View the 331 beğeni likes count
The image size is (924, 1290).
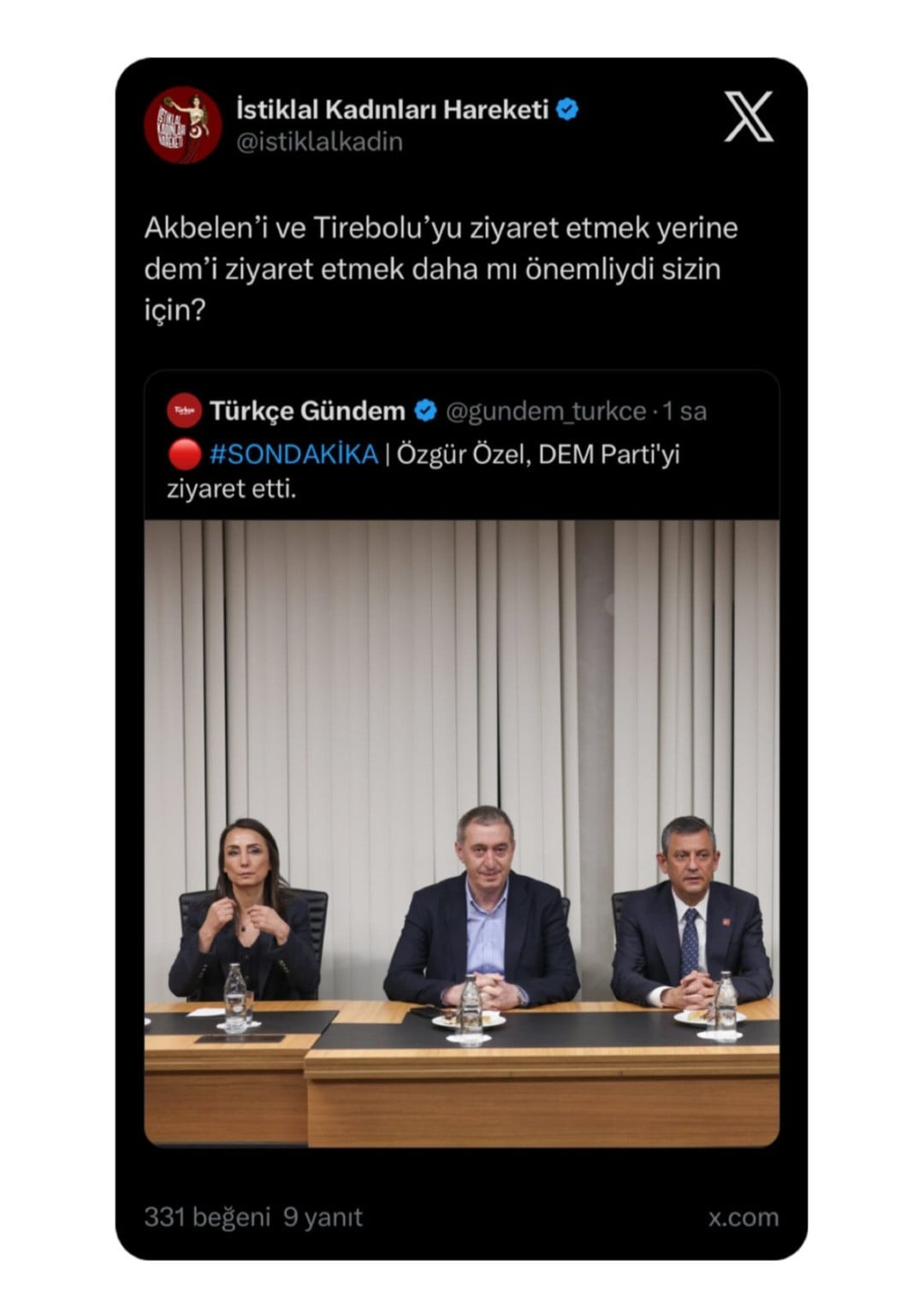tap(207, 1216)
